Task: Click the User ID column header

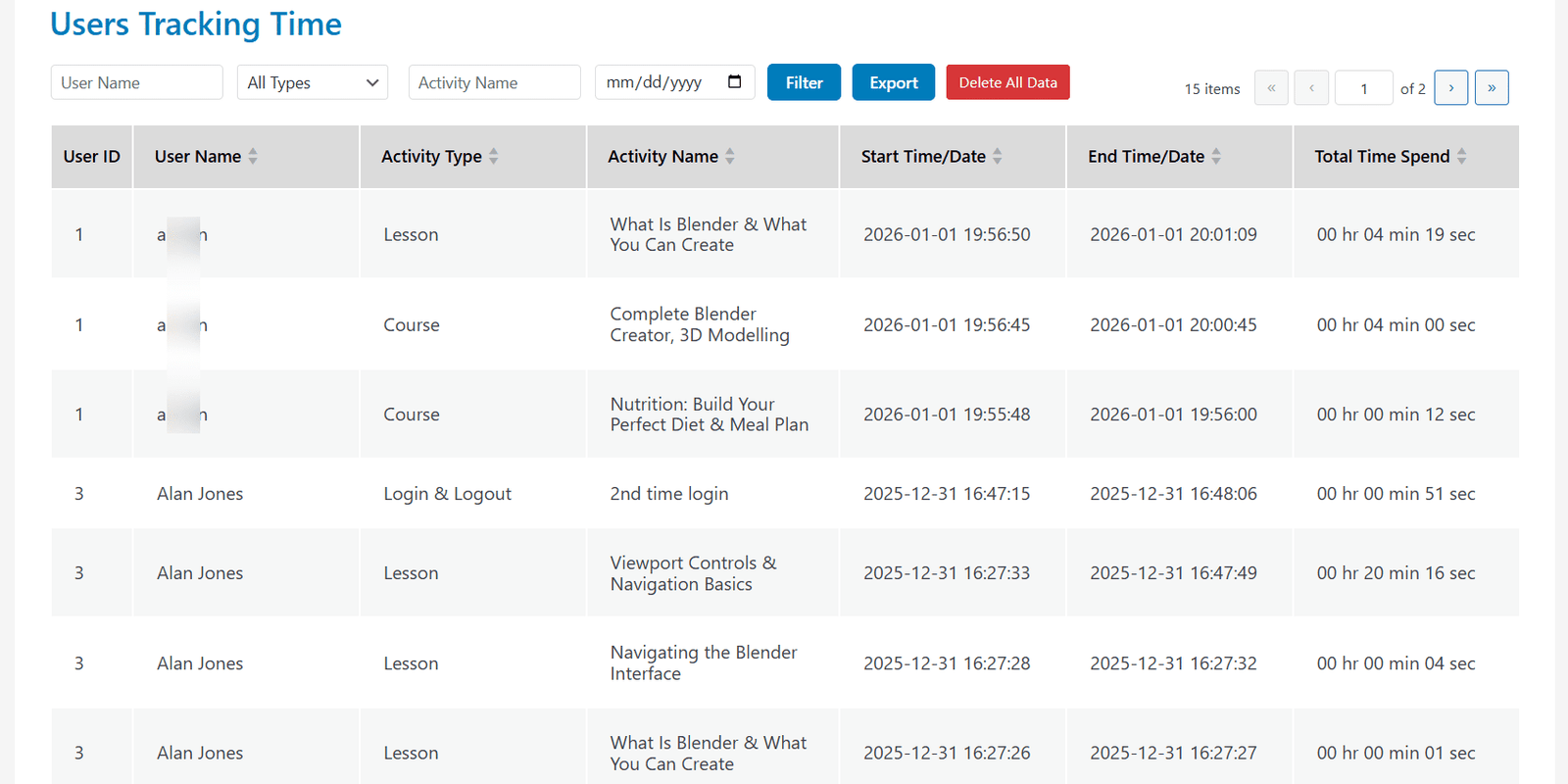Action: (x=92, y=156)
